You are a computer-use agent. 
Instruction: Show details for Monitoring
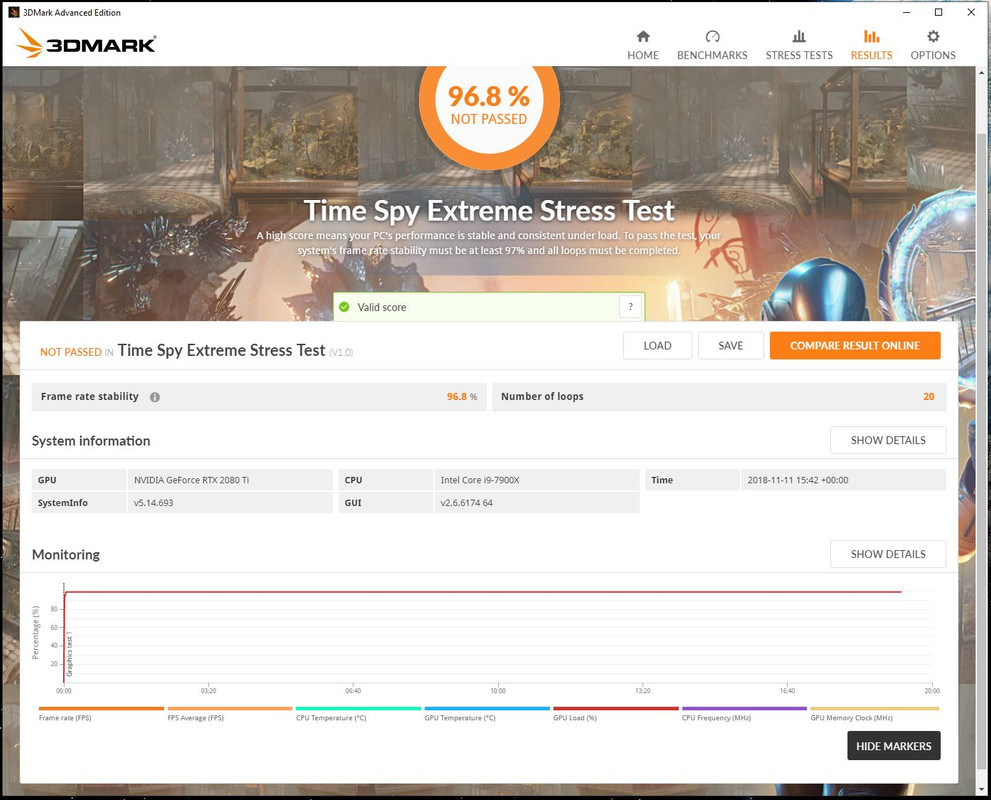click(888, 554)
